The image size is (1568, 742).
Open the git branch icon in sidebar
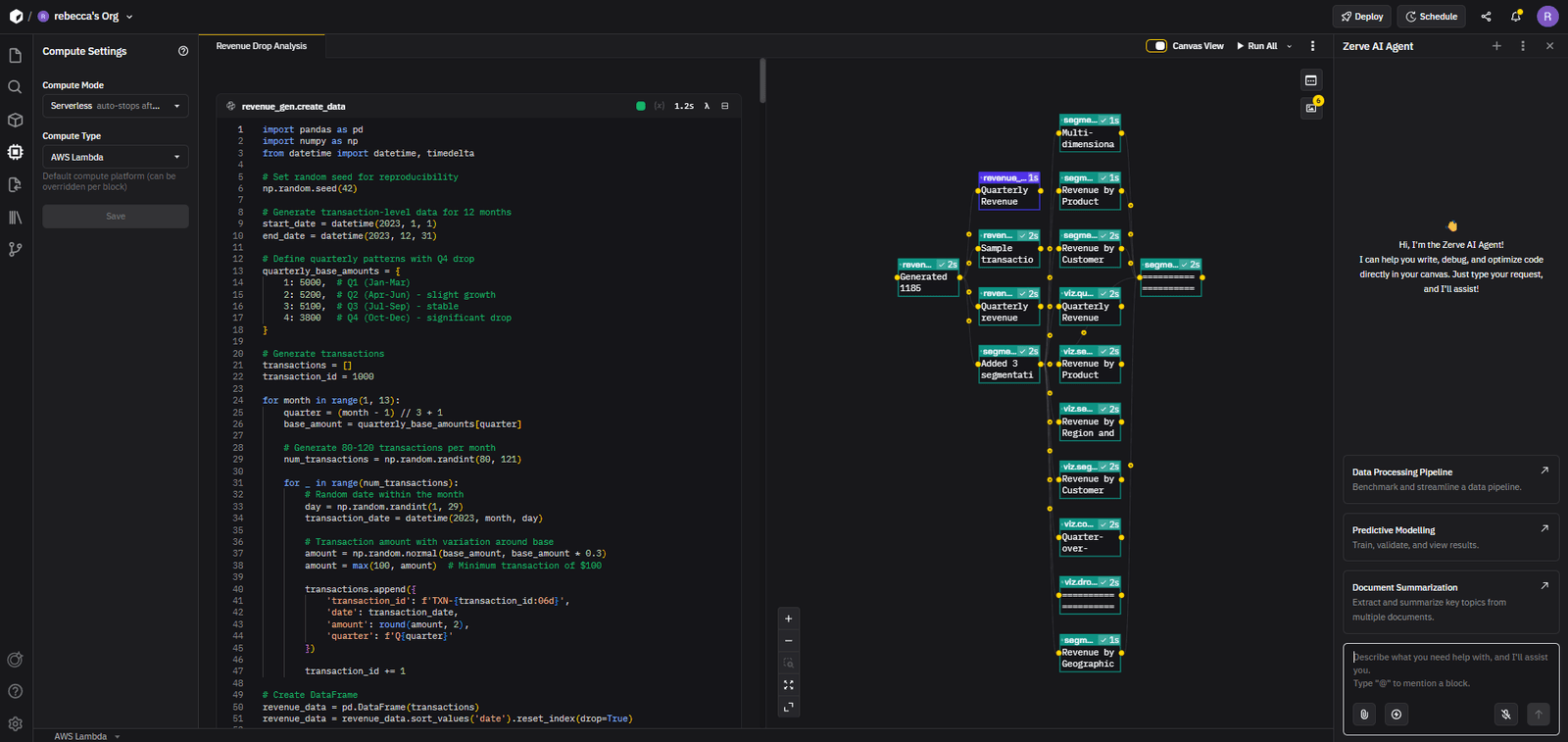[x=15, y=250]
